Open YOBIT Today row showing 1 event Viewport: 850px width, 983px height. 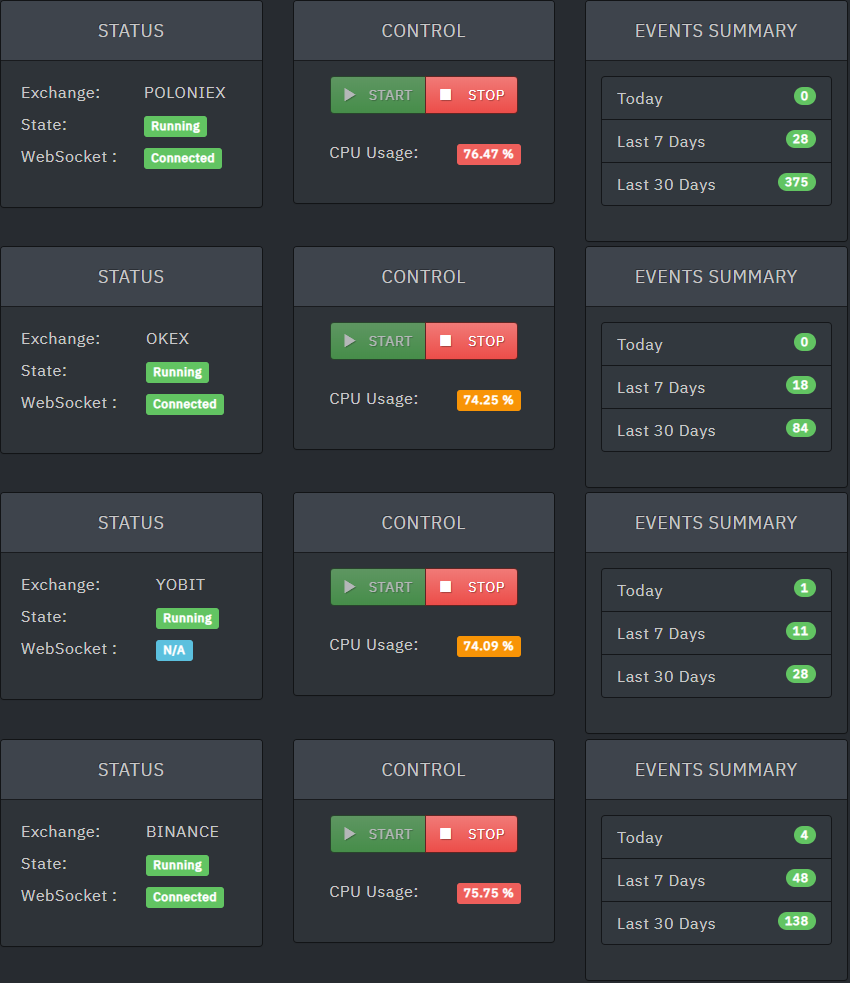click(716, 589)
